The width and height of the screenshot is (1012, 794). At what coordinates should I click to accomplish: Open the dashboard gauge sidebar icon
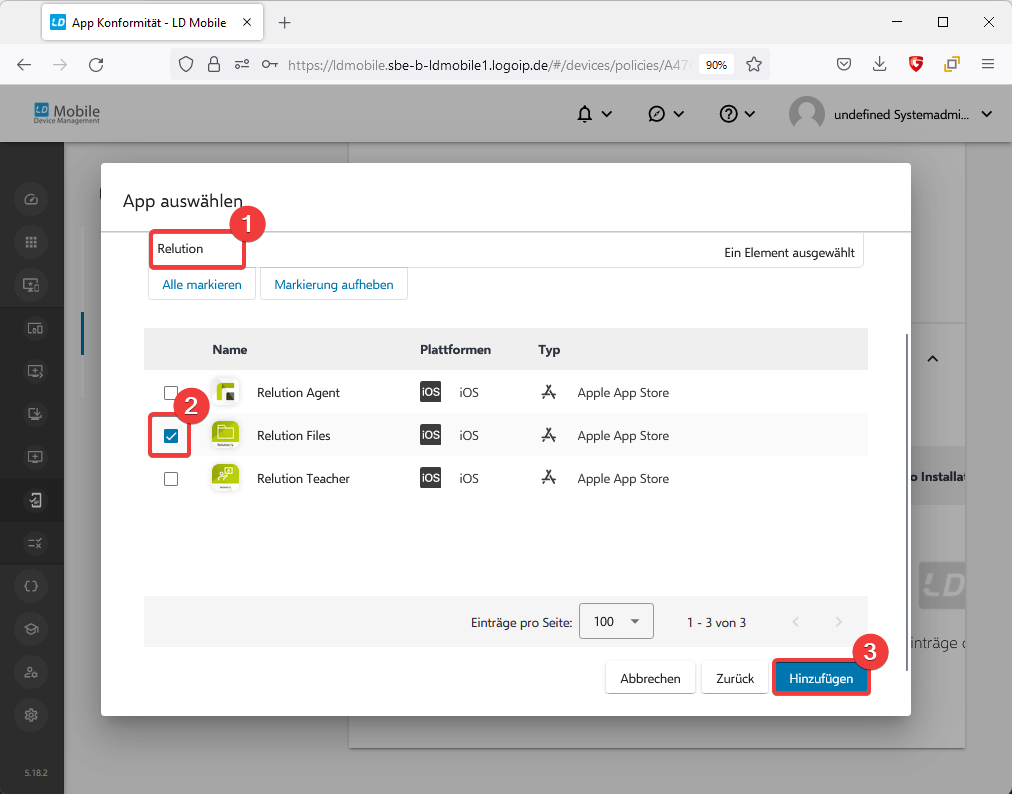point(31,199)
